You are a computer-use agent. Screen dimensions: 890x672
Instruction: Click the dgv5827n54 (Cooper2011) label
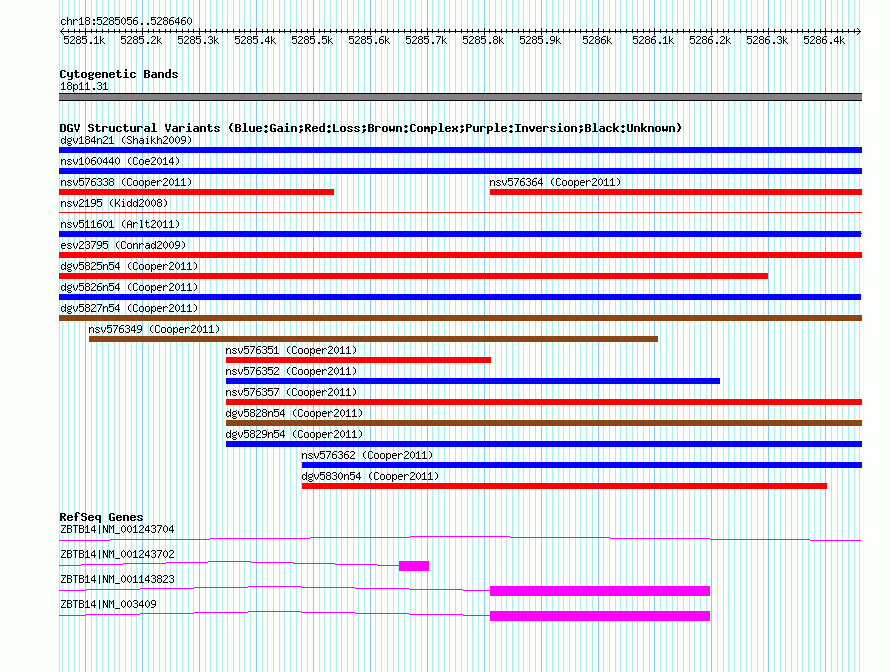point(129,308)
